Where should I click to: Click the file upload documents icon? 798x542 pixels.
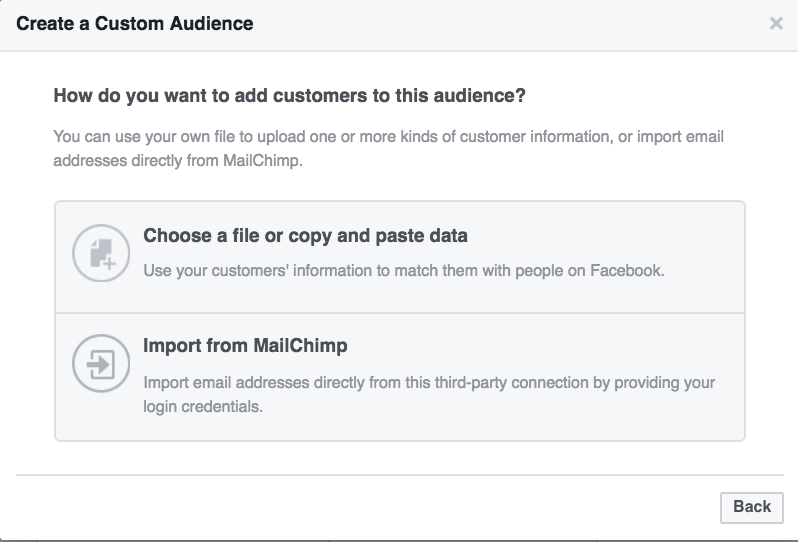101,253
